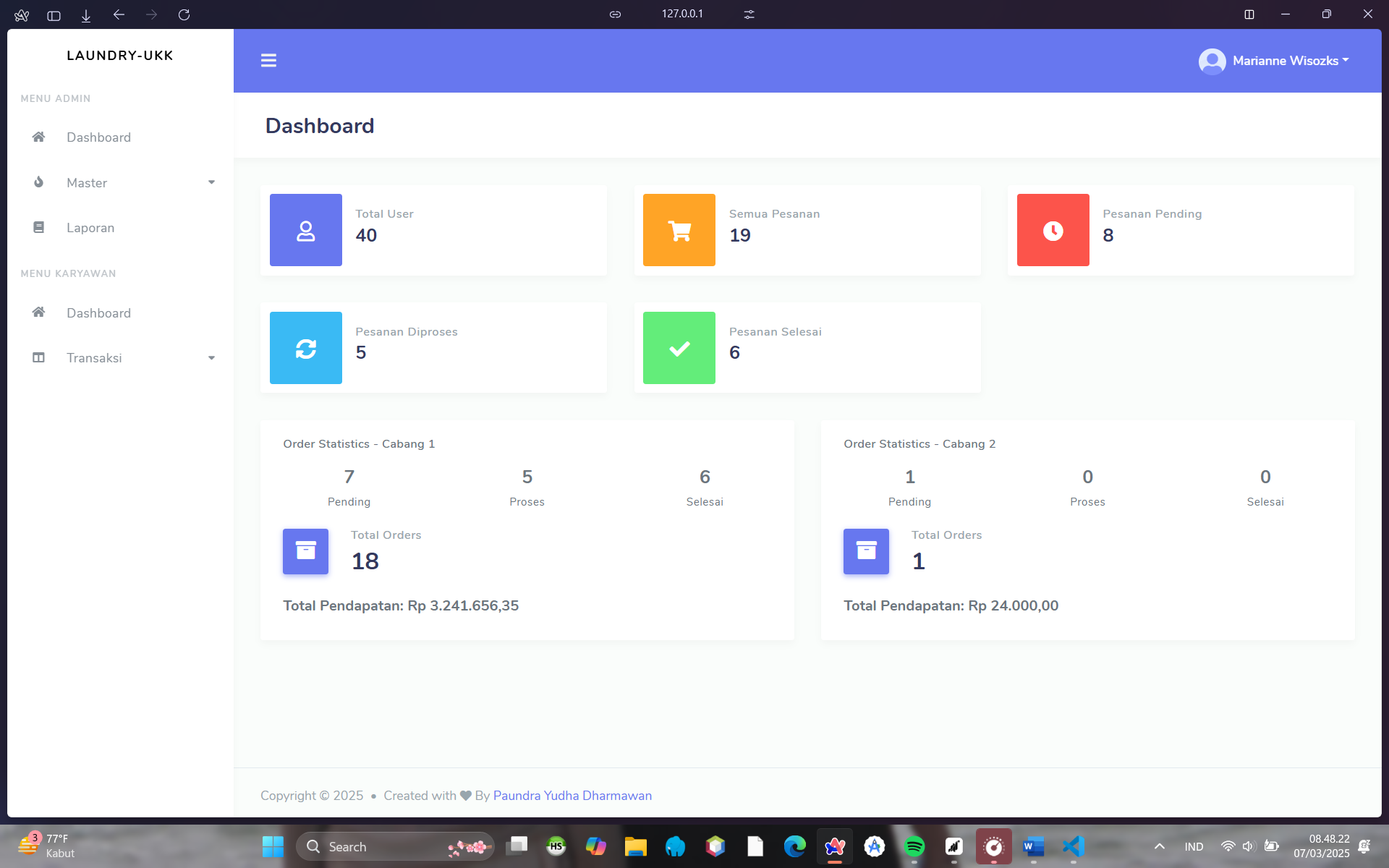Open Dashboard under Menu Karyawan
Screen dimensions: 1389x868
click(x=99, y=312)
